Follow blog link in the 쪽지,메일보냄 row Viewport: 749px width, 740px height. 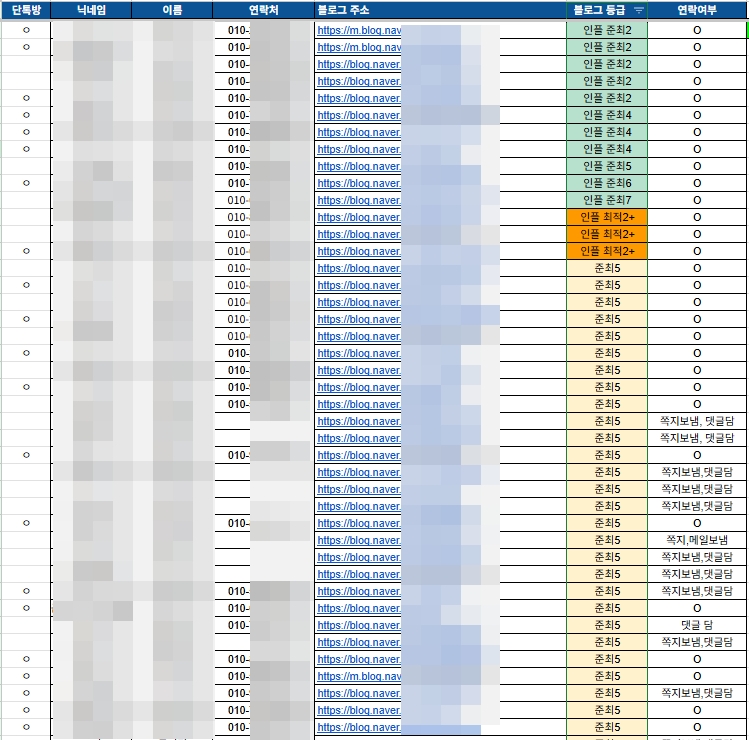[x=359, y=540]
